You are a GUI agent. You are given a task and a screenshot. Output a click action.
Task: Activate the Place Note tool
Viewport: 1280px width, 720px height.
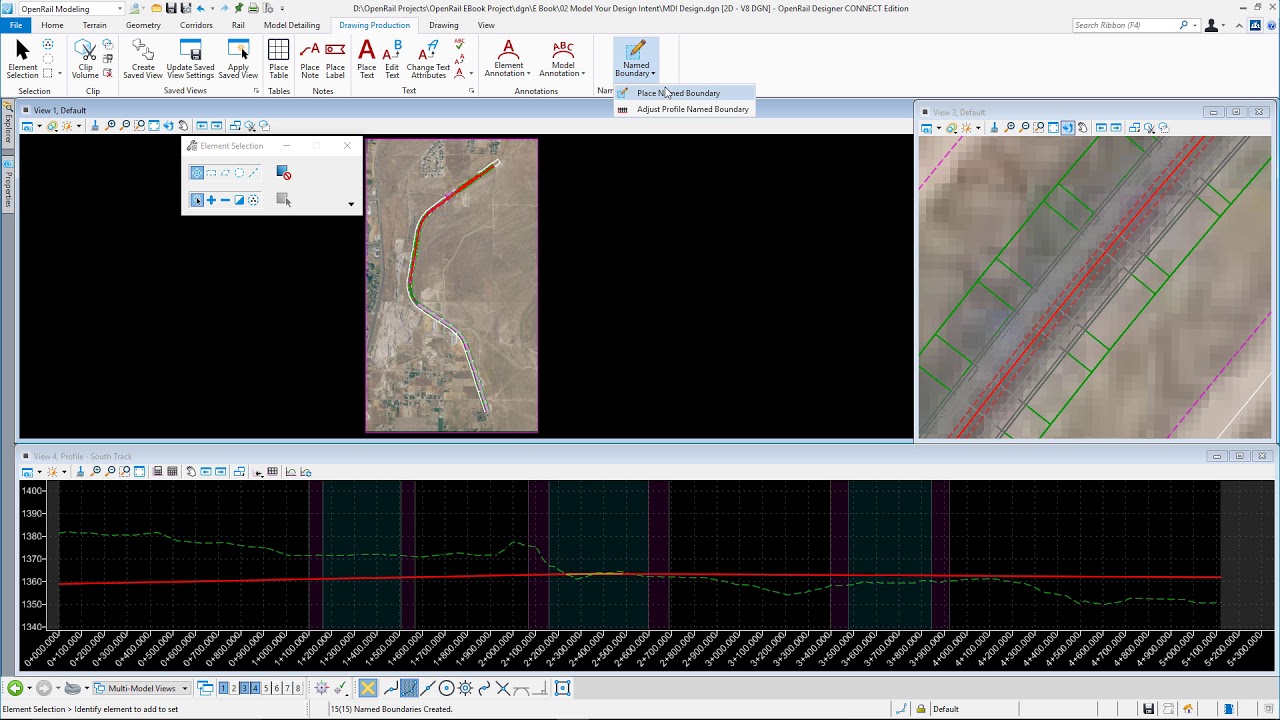pos(310,60)
